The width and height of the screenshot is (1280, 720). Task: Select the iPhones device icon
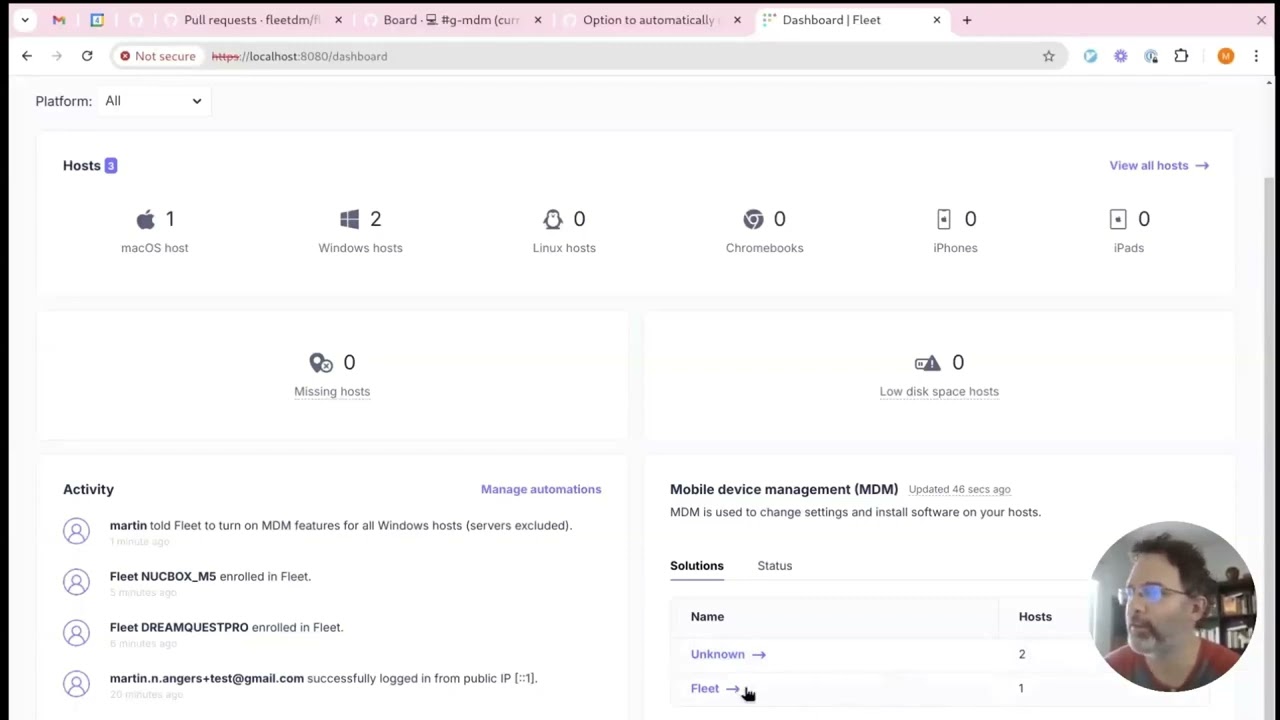[943, 219]
